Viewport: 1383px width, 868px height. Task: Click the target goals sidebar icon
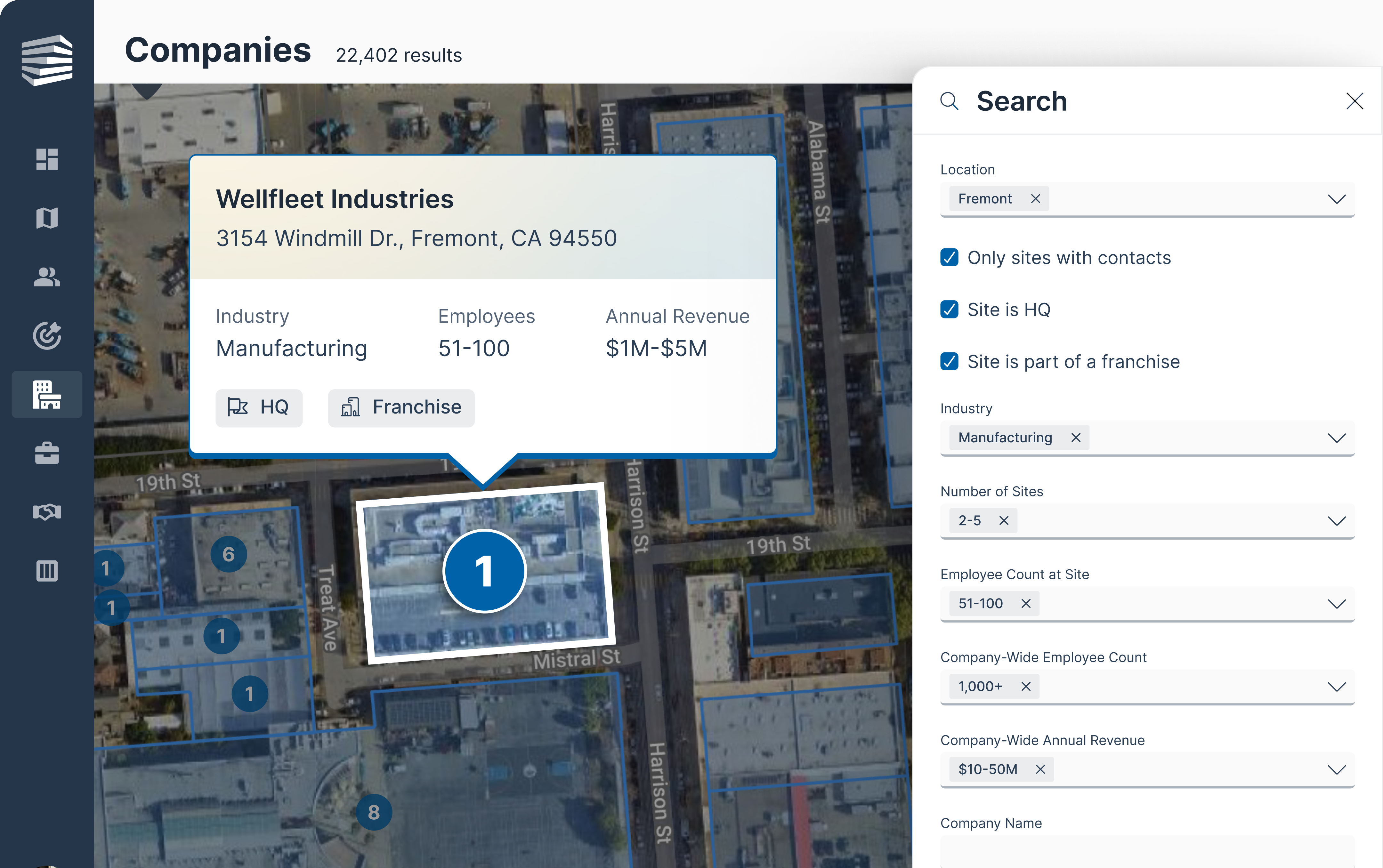(47, 336)
